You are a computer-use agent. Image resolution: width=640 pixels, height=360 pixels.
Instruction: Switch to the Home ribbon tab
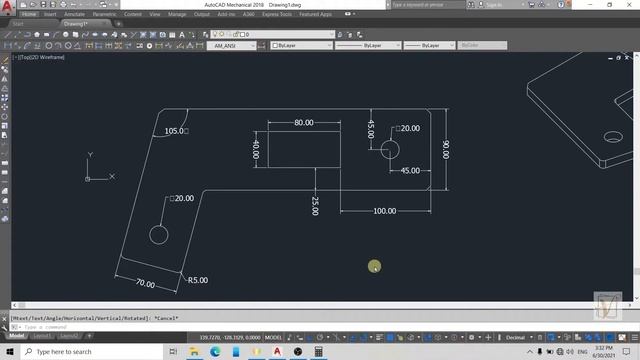[29, 14]
